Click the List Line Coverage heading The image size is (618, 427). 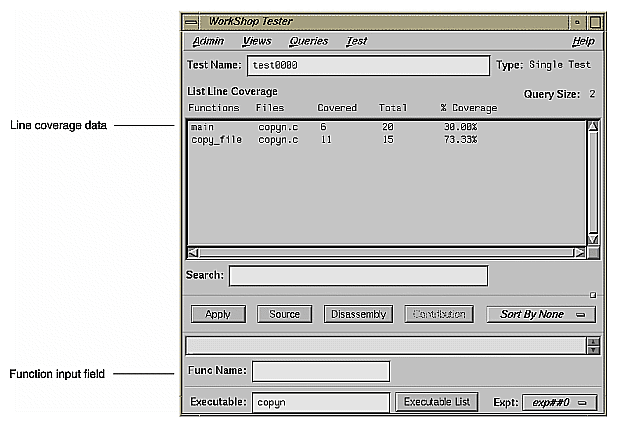point(233,91)
